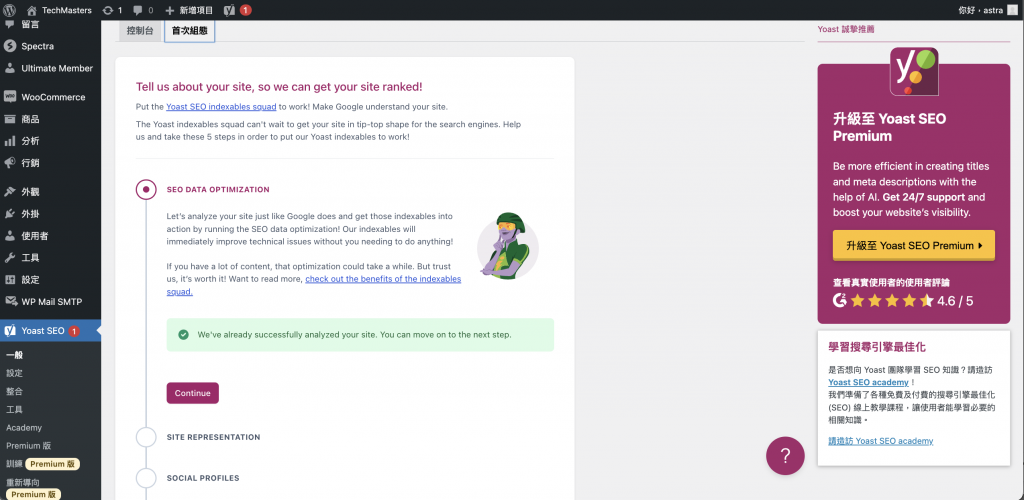Click the green success checkmark icon

pyautogui.click(x=184, y=335)
